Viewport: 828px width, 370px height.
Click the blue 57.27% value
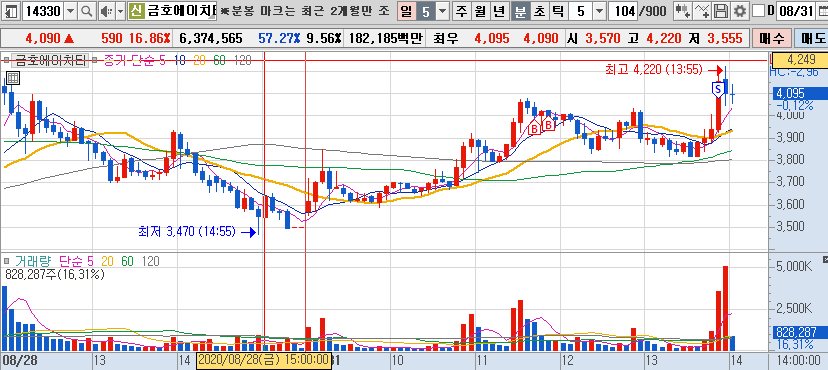pyautogui.click(x=279, y=38)
